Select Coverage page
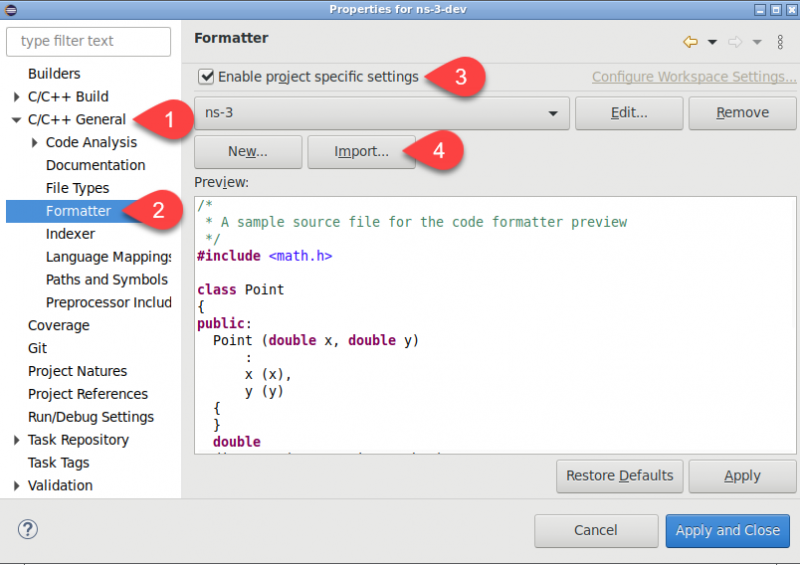 (x=59, y=326)
